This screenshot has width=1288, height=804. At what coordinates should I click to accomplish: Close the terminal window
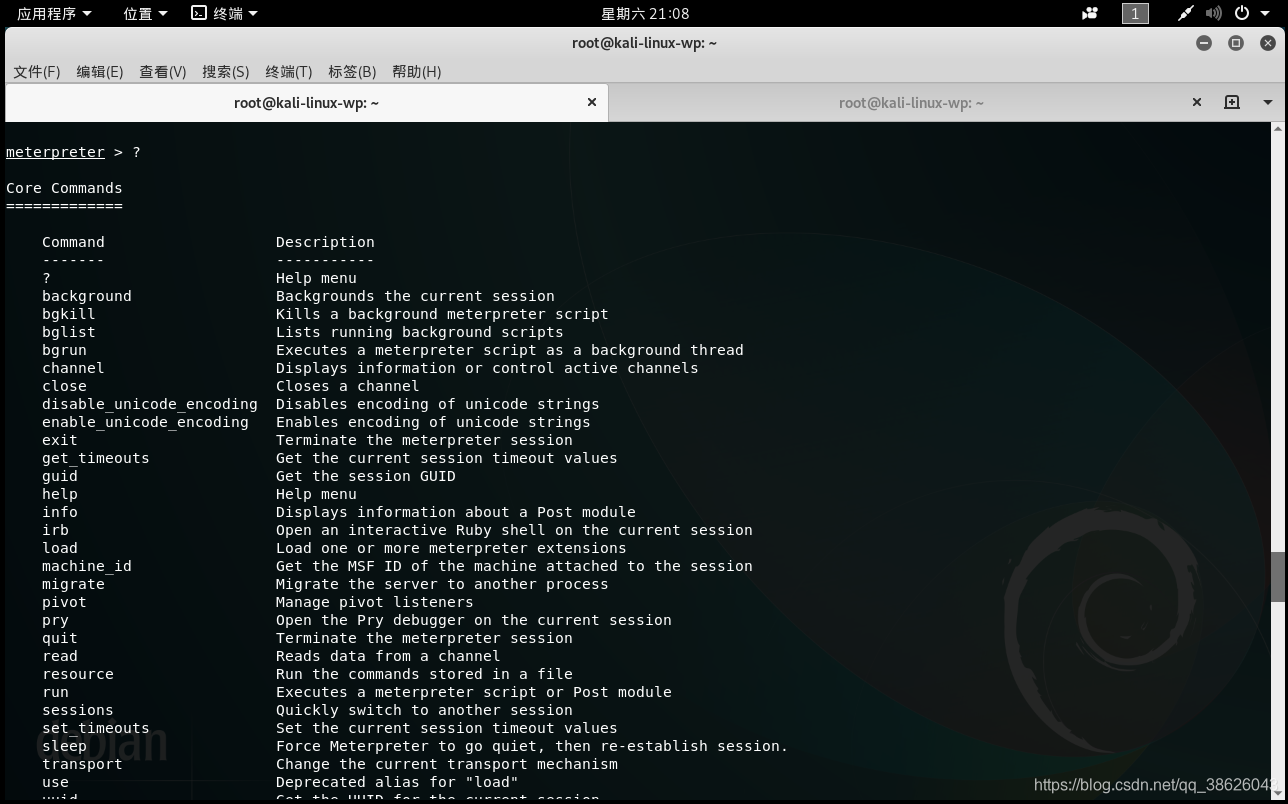(x=1268, y=43)
